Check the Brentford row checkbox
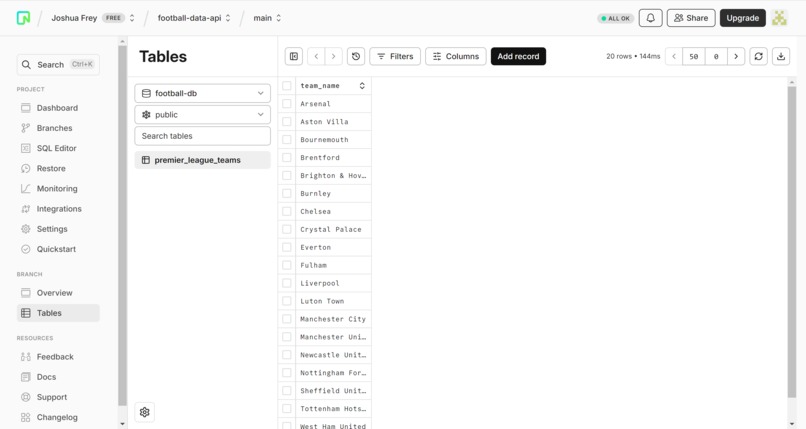 click(287, 158)
